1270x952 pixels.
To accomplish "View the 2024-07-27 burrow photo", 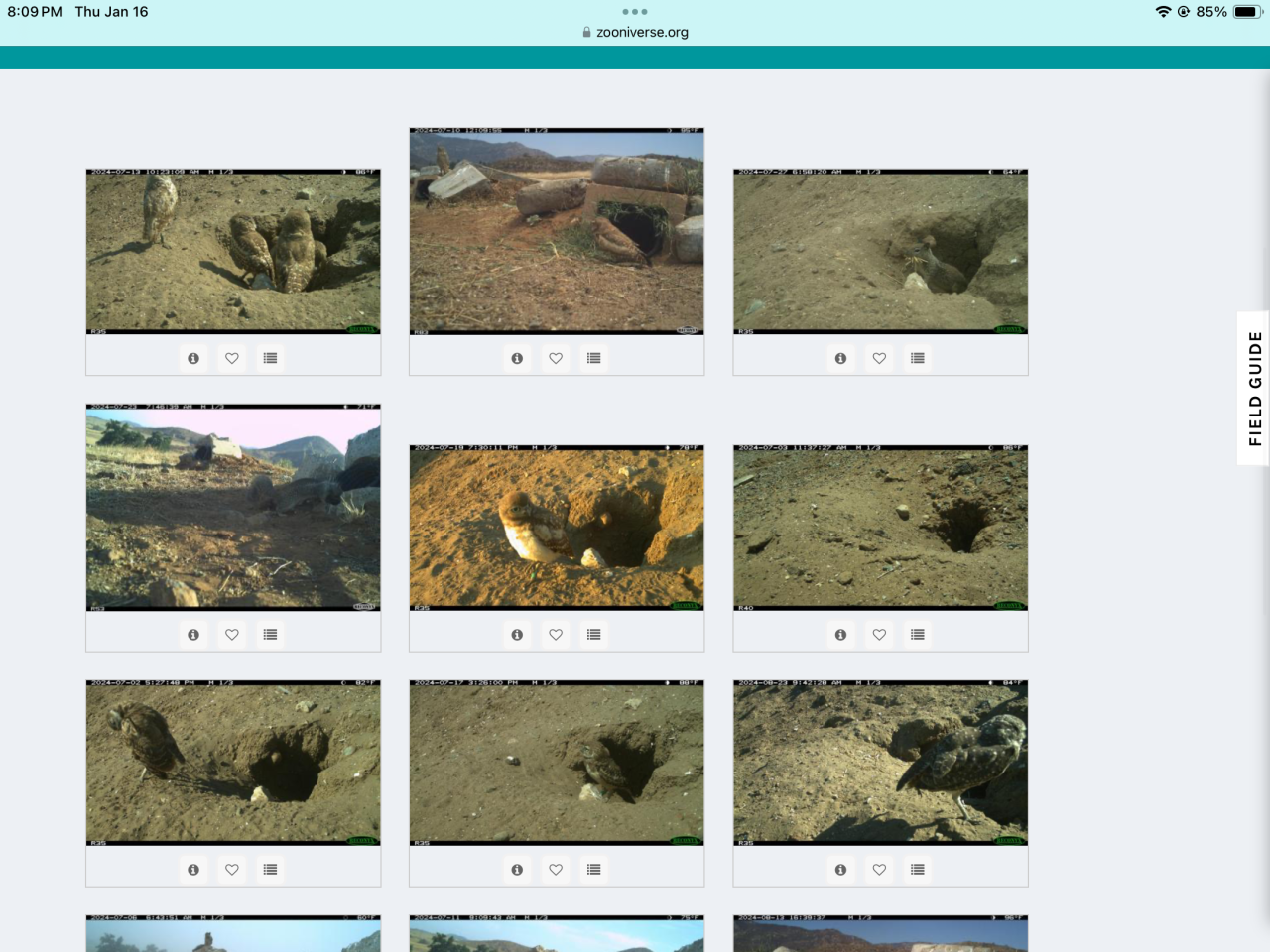I will click(x=880, y=252).
